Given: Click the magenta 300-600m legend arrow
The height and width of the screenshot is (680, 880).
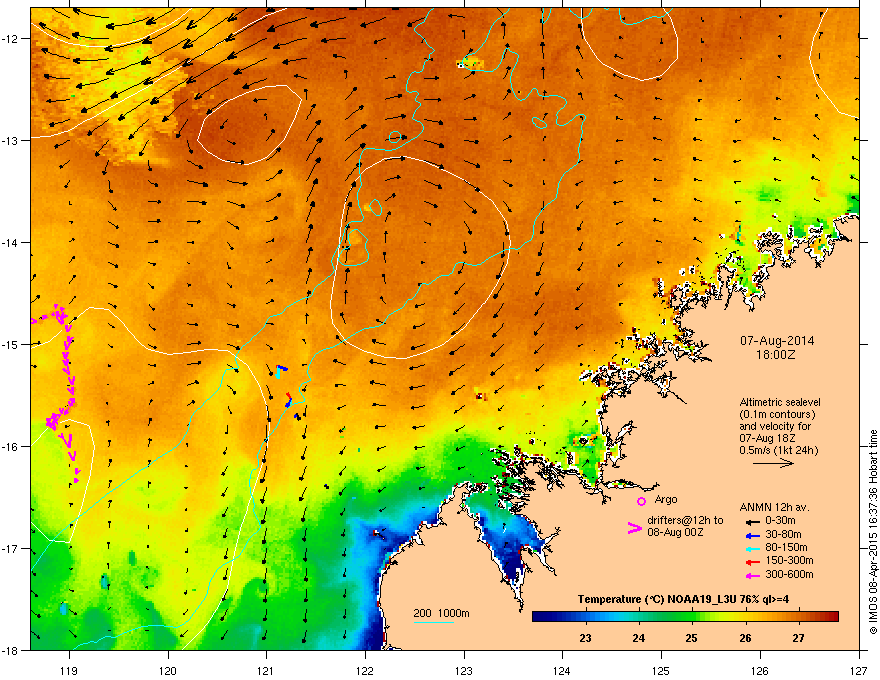Looking at the screenshot, I should [x=751, y=575].
